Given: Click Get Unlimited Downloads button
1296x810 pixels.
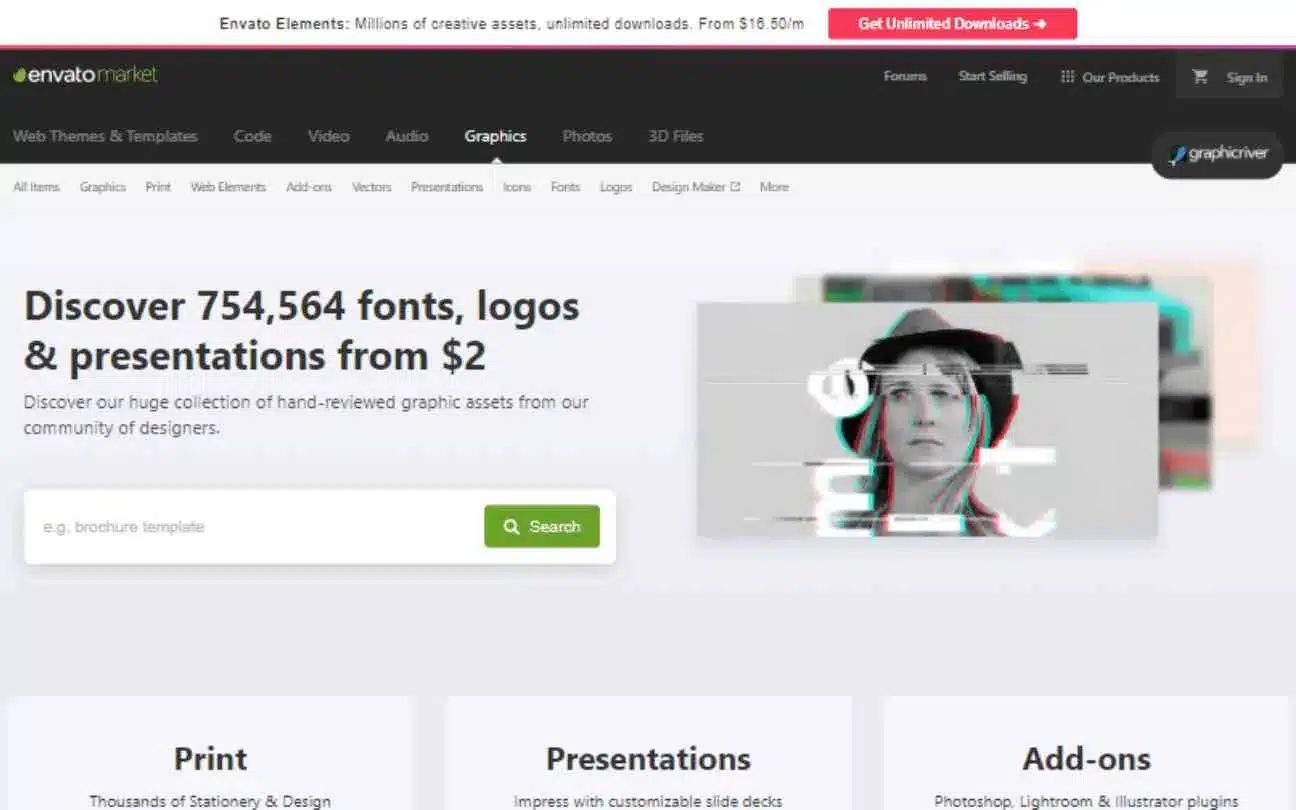Looking at the screenshot, I should coord(952,24).
